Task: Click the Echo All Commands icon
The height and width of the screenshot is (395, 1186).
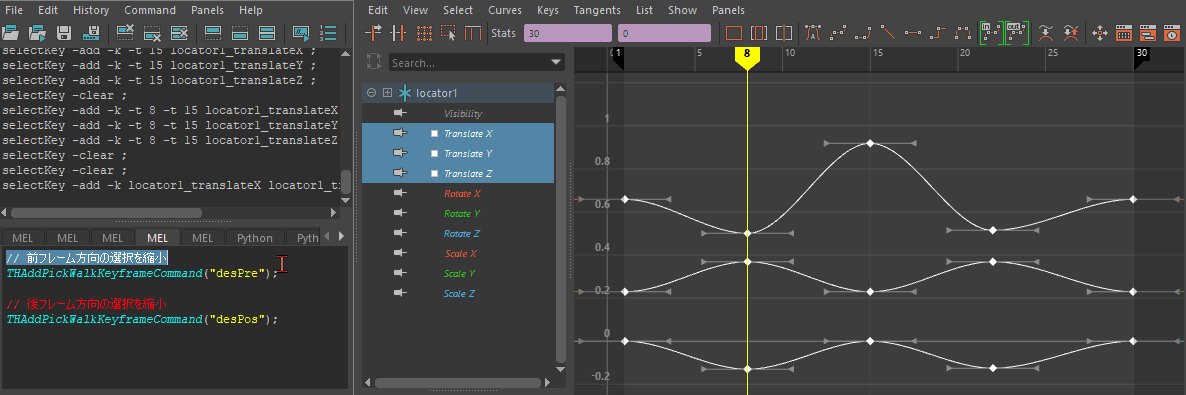Action: pyautogui.click(x=301, y=33)
